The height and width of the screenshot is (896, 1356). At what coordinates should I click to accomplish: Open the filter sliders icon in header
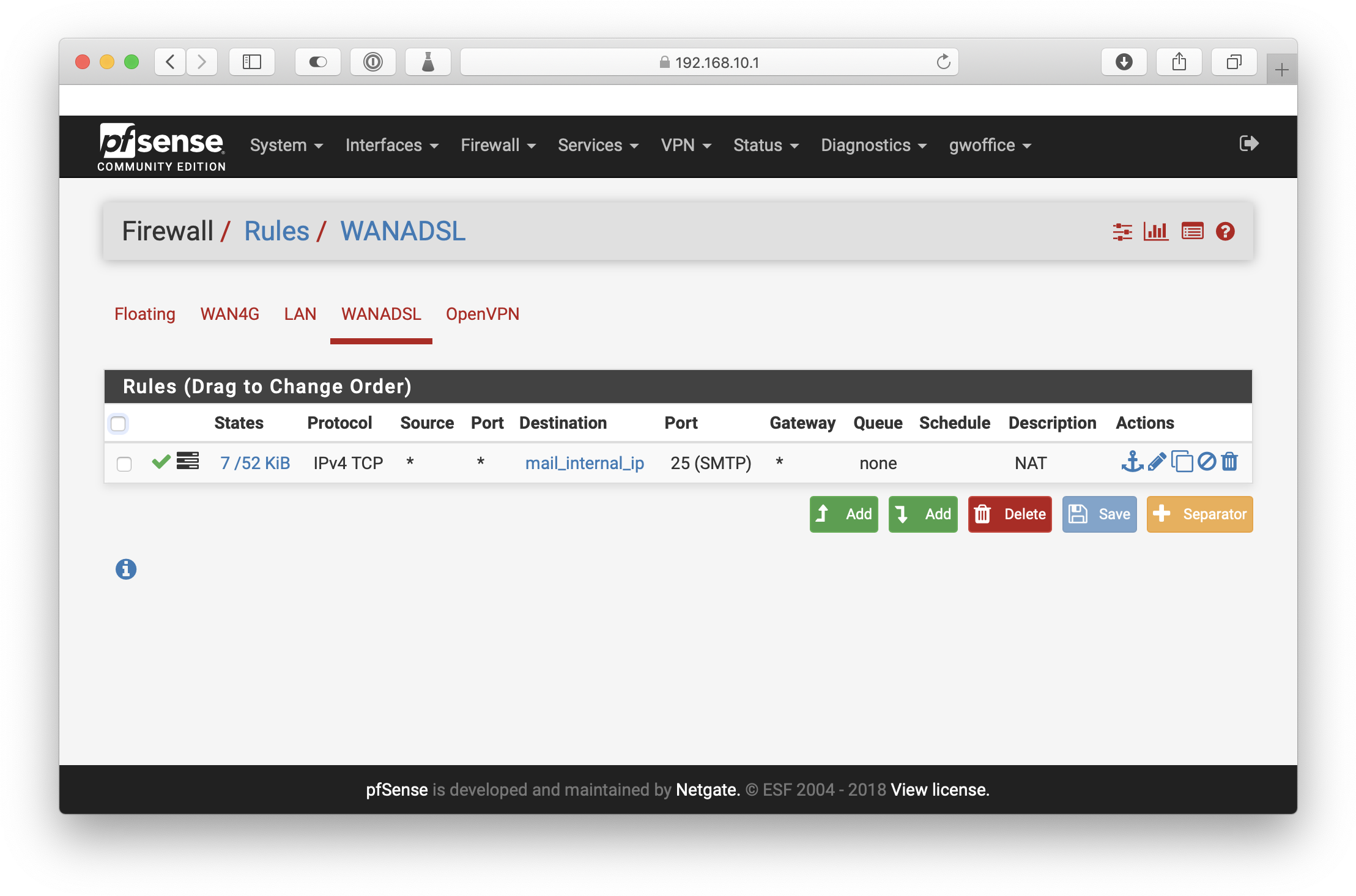tap(1122, 232)
